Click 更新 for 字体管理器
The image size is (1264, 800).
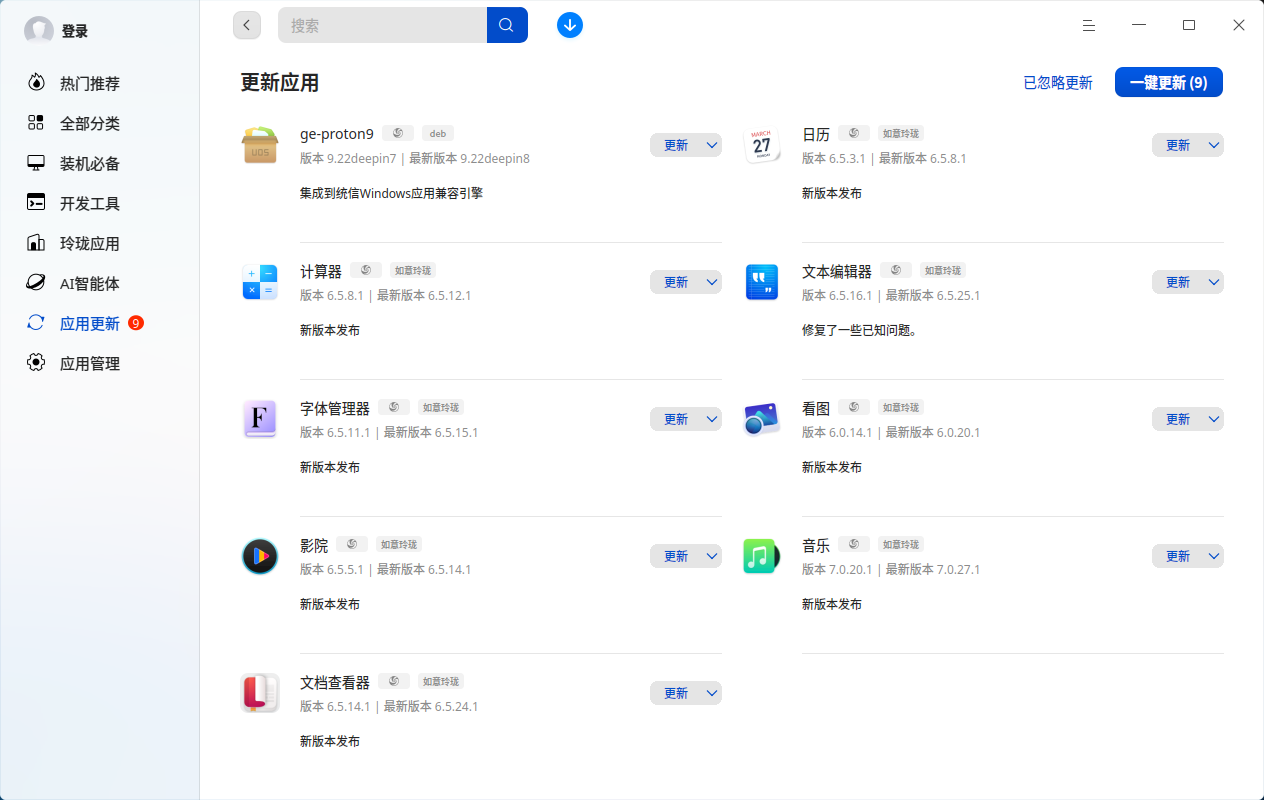click(676, 419)
